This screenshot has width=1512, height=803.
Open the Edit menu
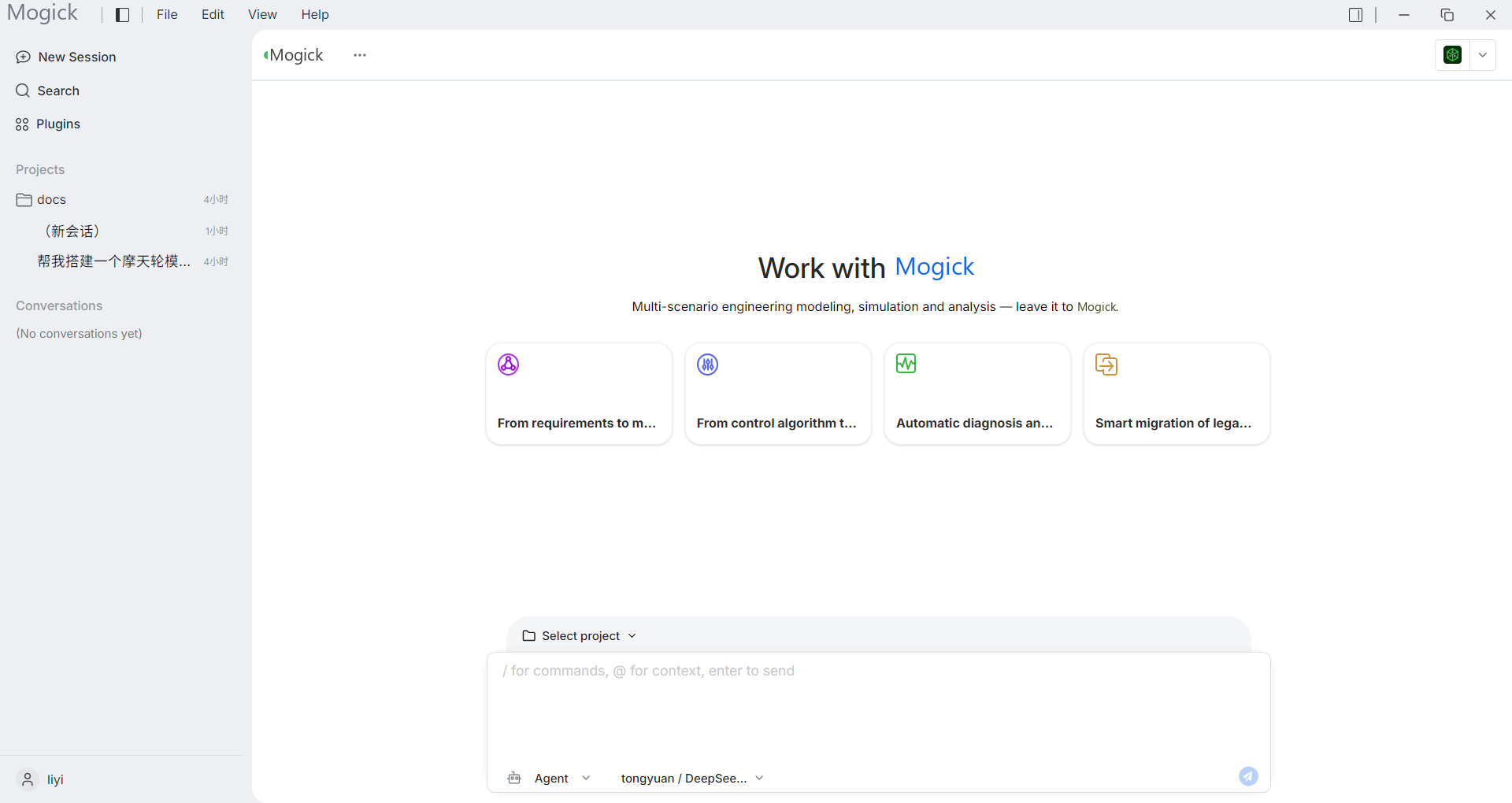(x=213, y=15)
